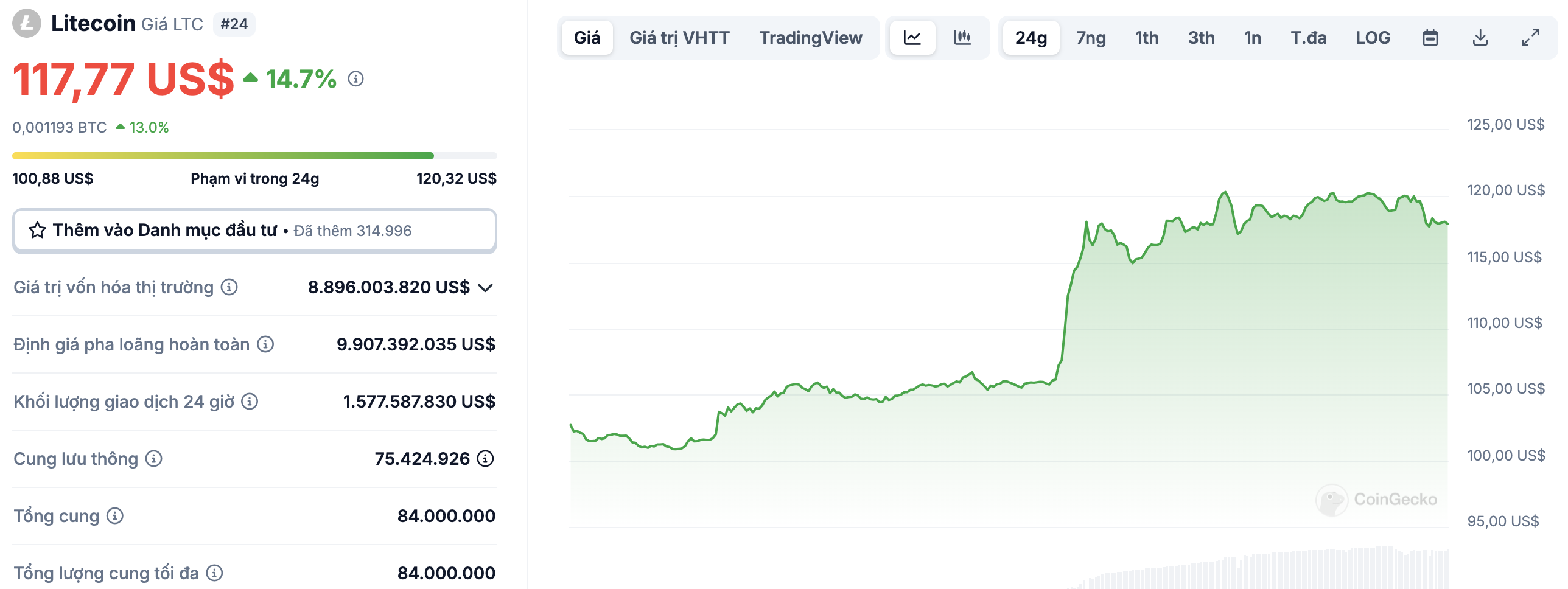
Task: Switch to line chart view icon
Action: tap(912, 38)
